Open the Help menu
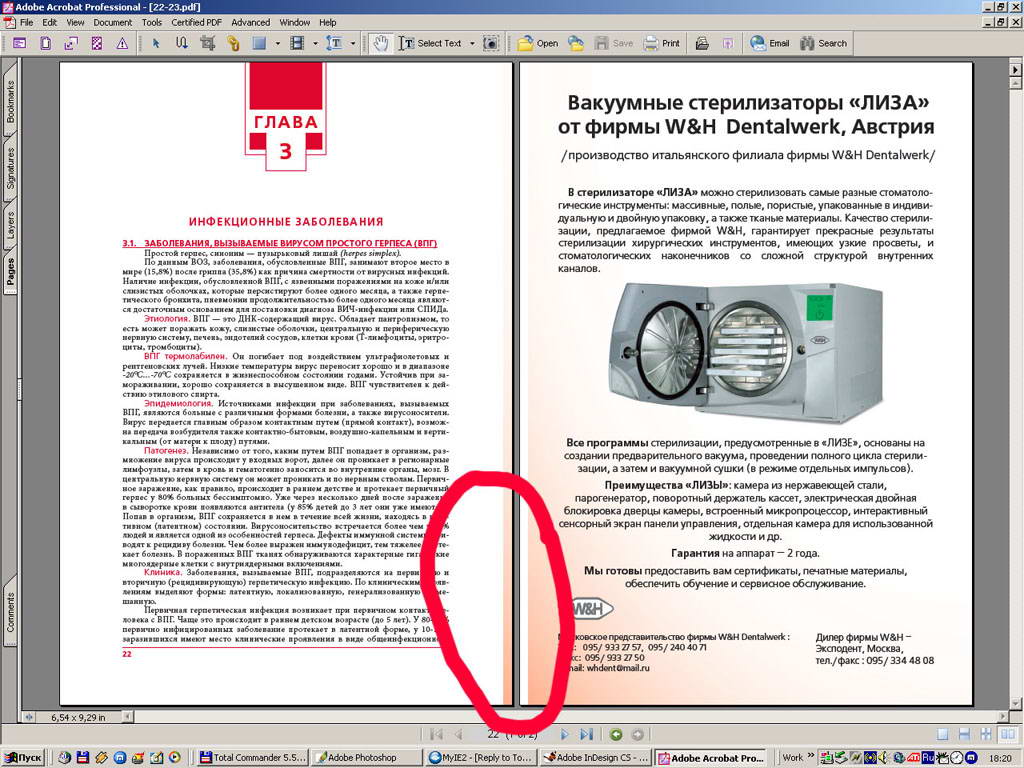 pos(328,22)
